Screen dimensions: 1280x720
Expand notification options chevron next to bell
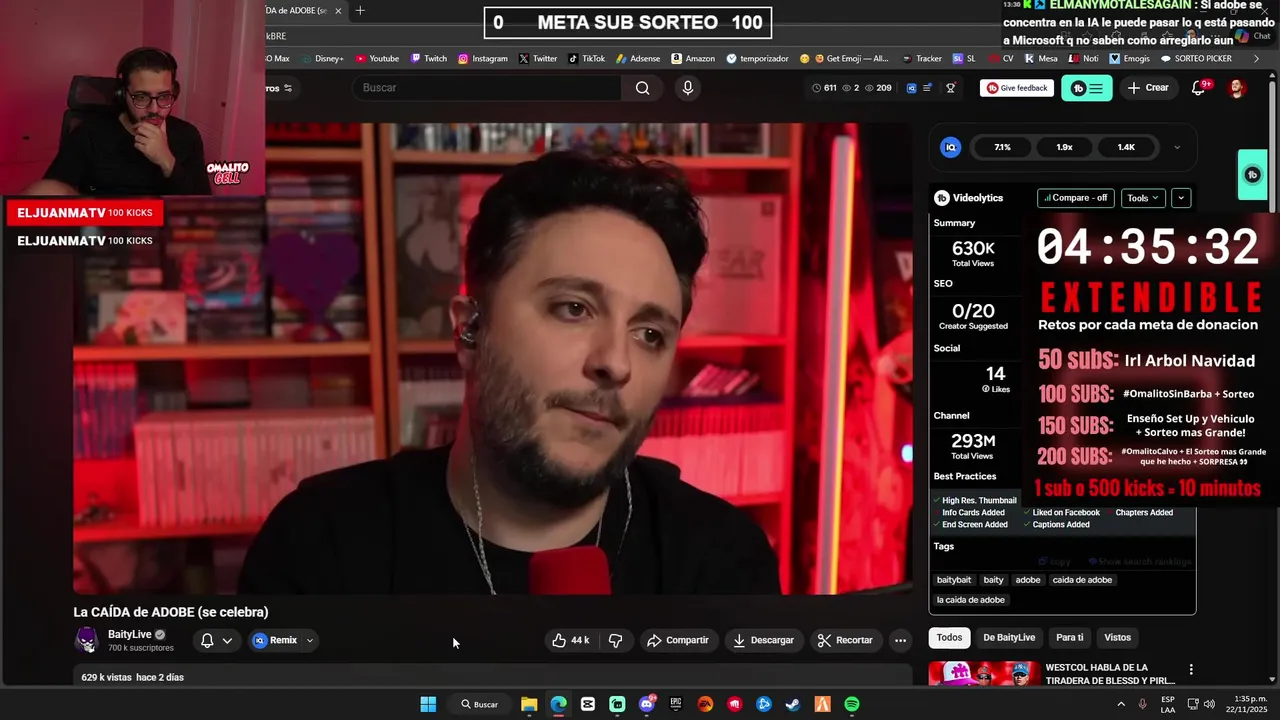point(227,640)
